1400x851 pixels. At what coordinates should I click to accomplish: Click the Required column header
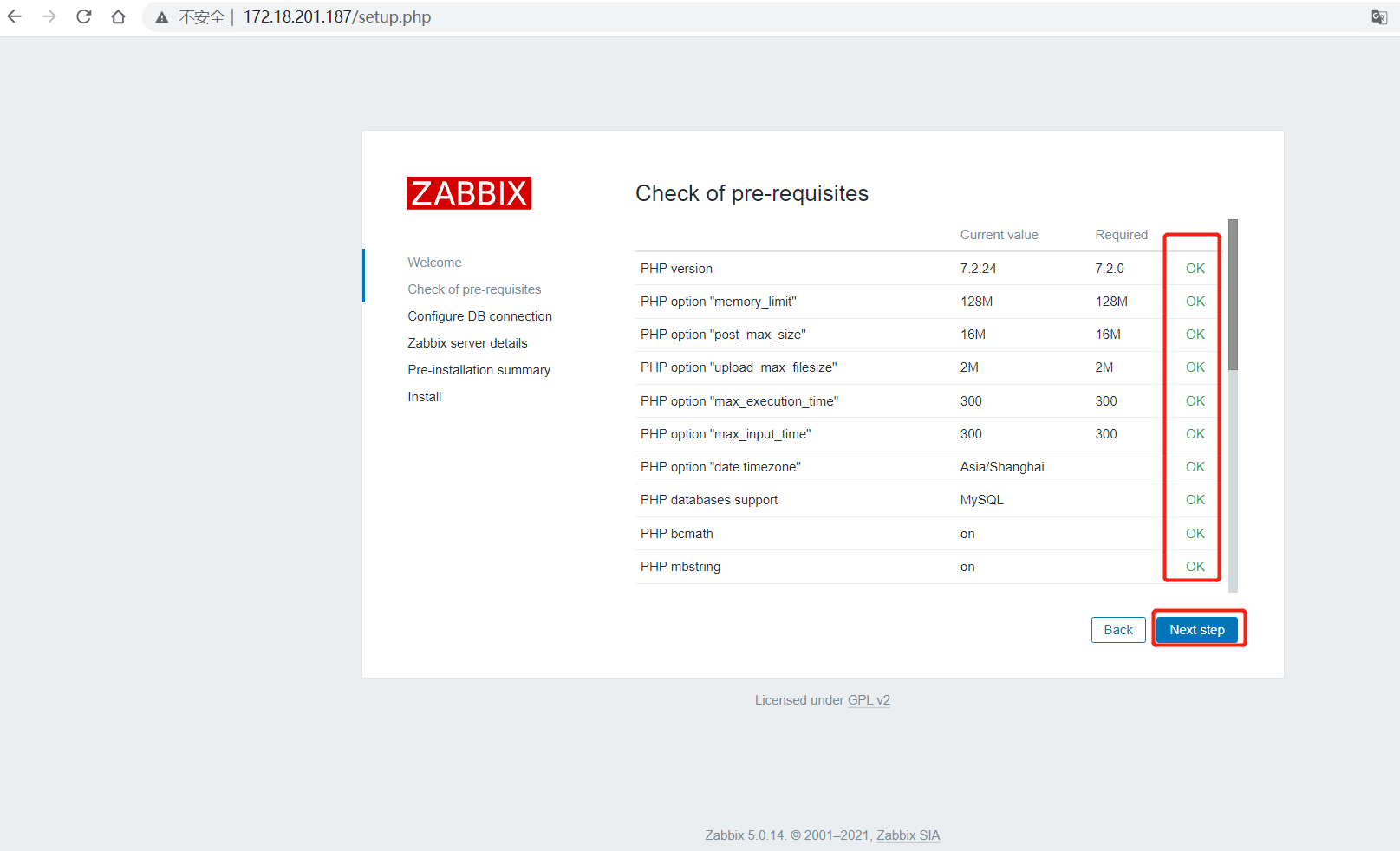pos(1121,235)
